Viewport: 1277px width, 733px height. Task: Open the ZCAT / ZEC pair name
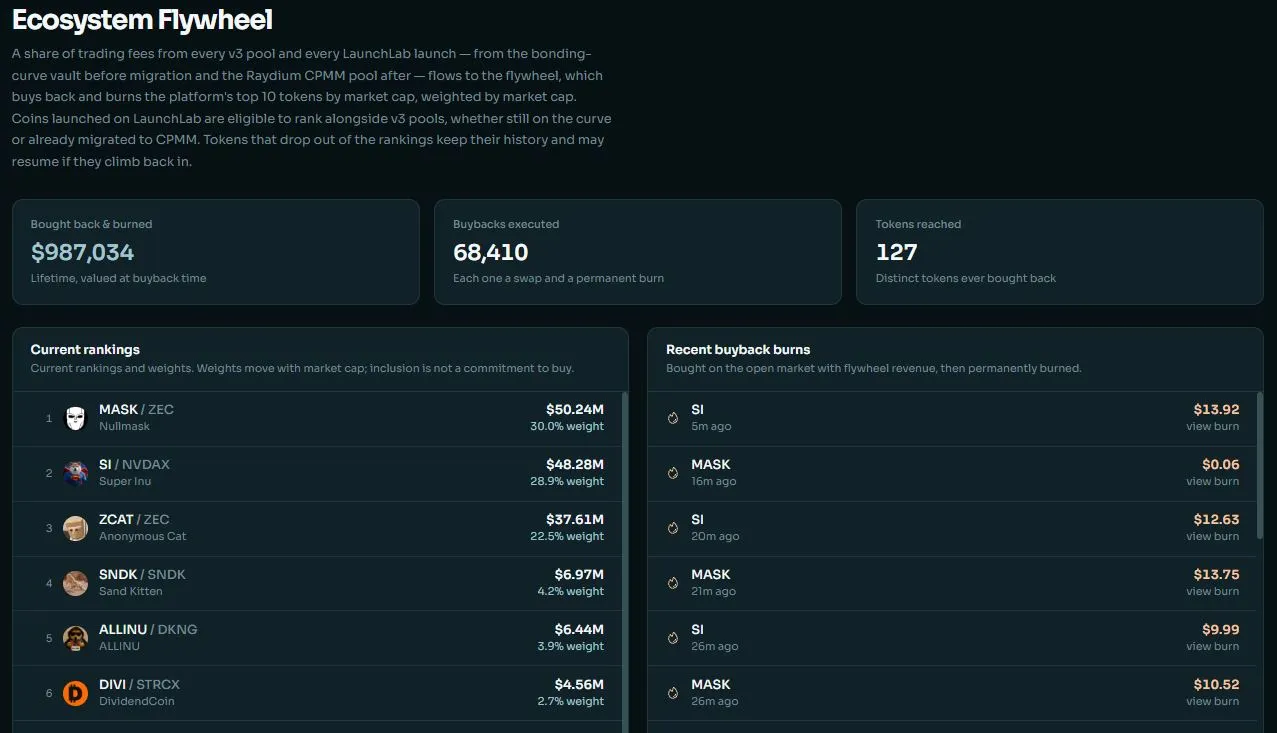tap(134, 520)
